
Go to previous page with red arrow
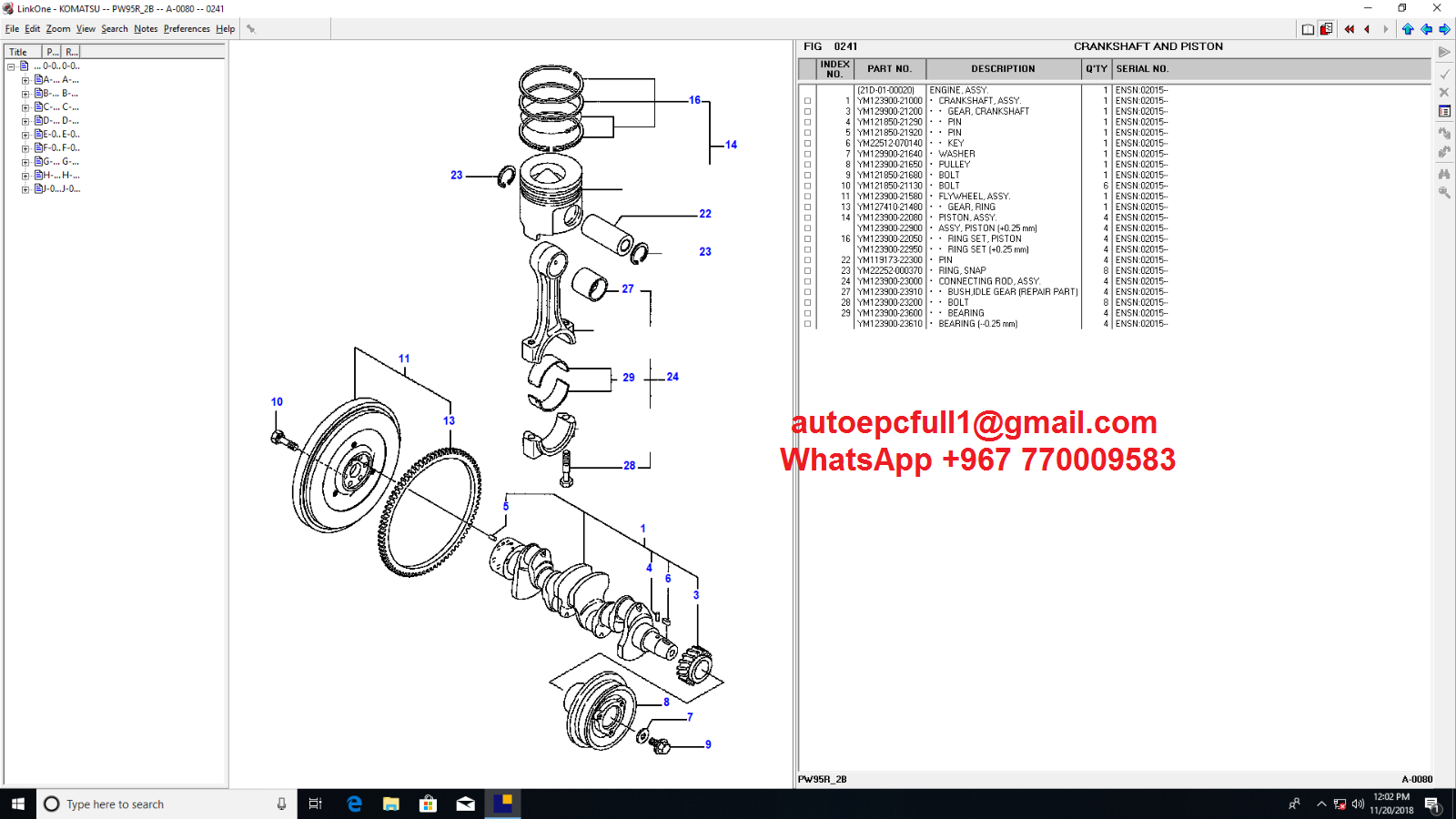click(x=1367, y=29)
